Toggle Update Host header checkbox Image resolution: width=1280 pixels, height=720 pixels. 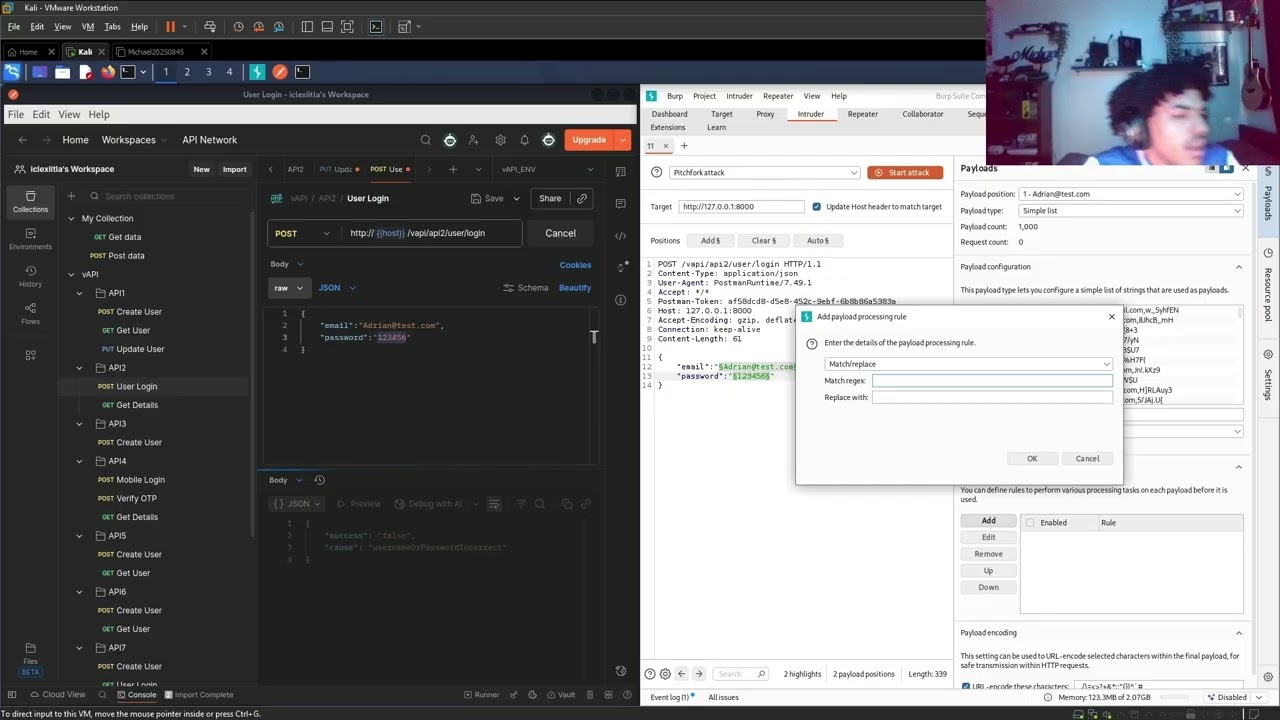(x=816, y=207)
